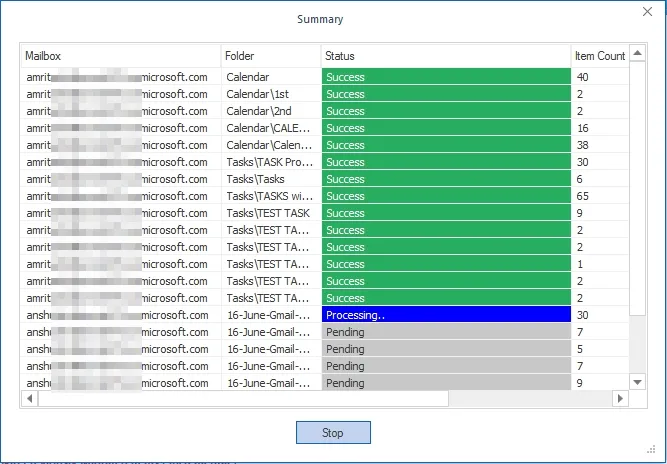Click vertical scrollbar down arrow
The image size is (667, 464).
pyautogui.click(x=637, y=382)
